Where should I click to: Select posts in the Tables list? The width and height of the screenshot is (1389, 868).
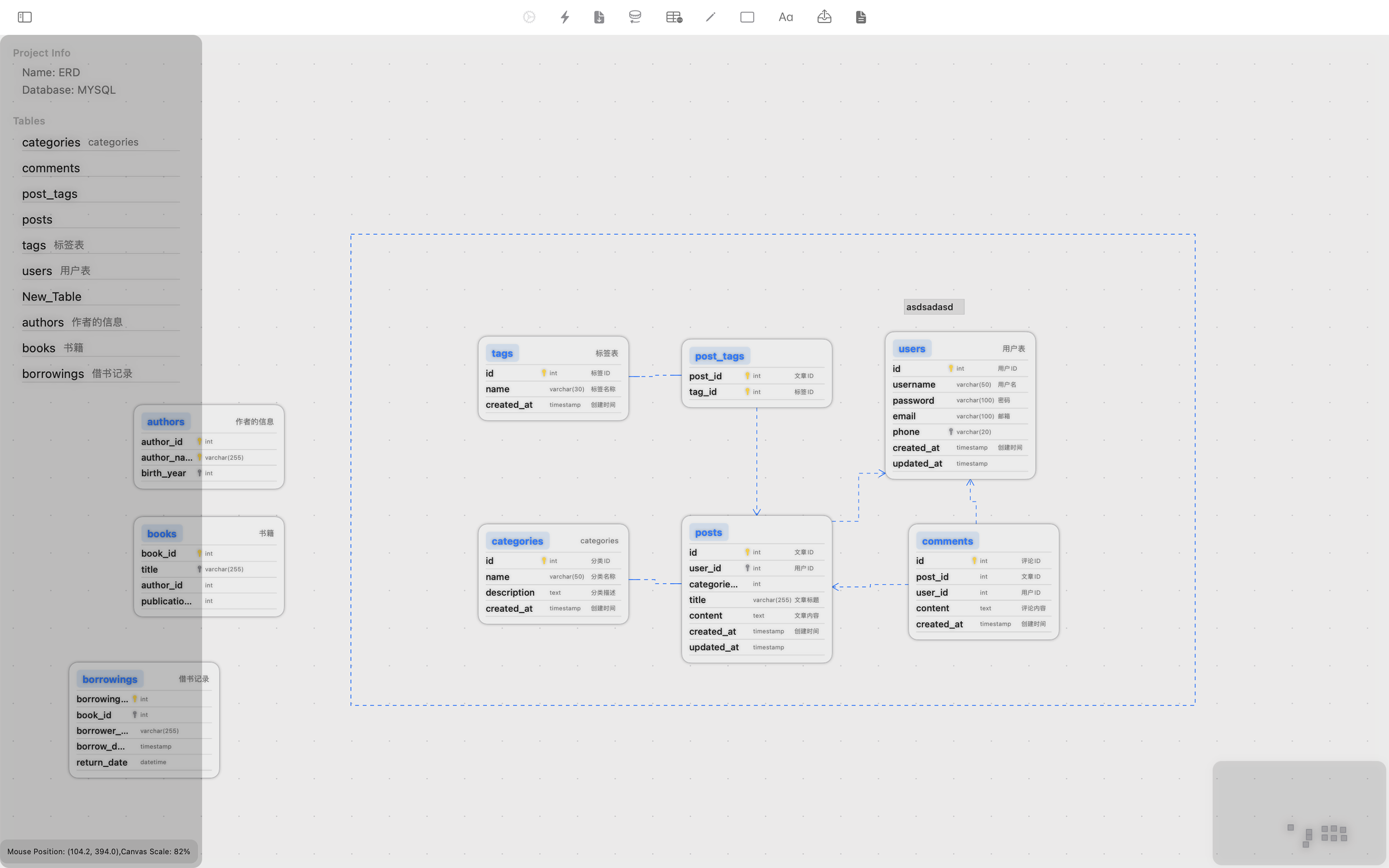coord(100,219)
